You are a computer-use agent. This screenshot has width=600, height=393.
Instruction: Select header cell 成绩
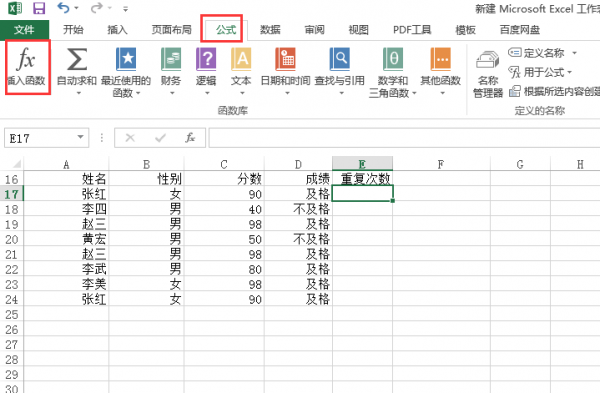[298, 179]
